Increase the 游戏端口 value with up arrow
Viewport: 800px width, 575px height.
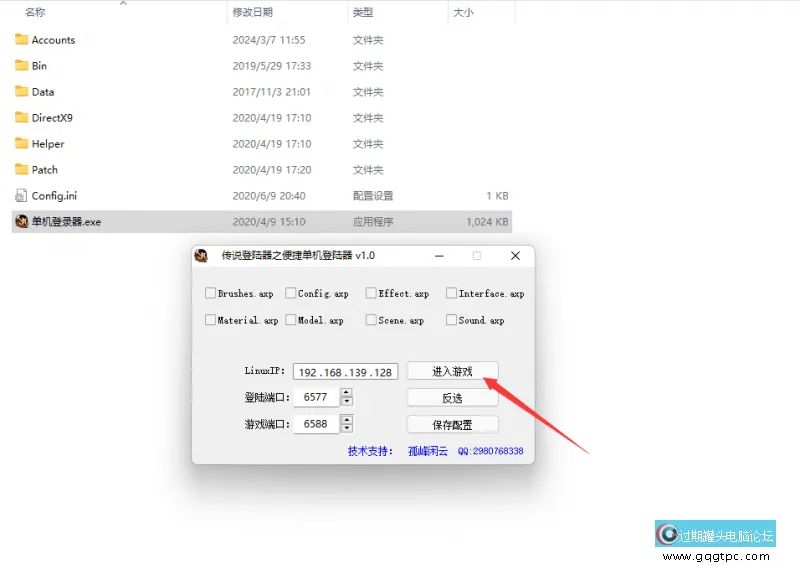[347, 419]
